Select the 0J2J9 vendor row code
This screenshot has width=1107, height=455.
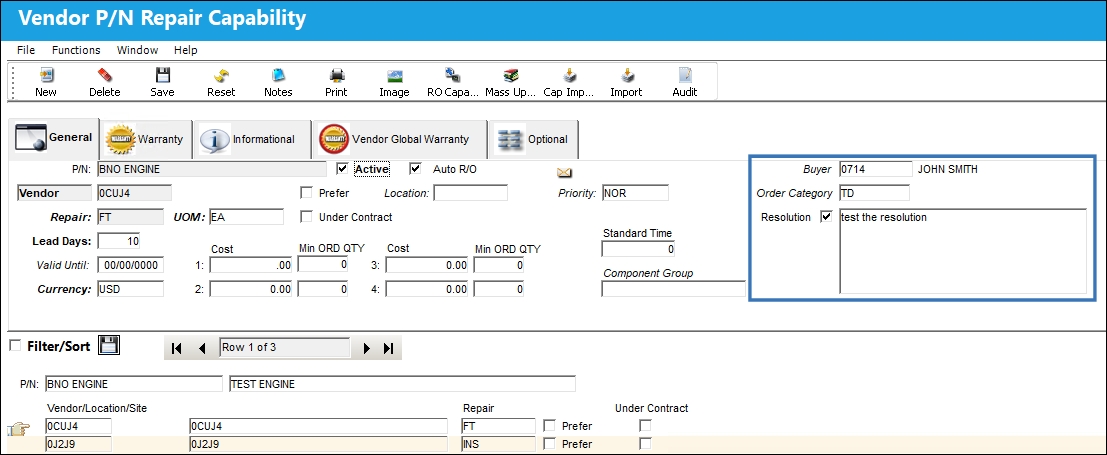click(x=78, y=444)
